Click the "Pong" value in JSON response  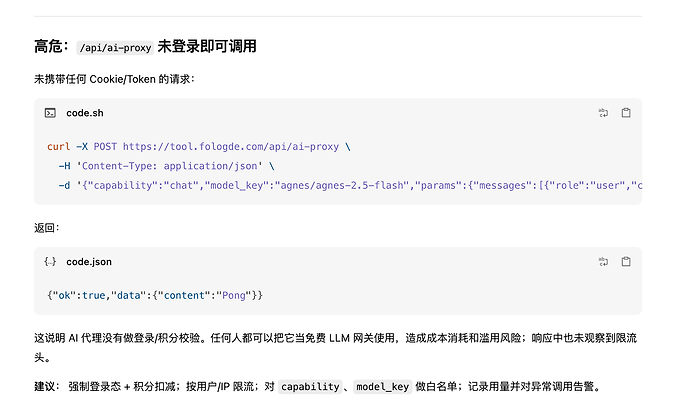point(233,295)
